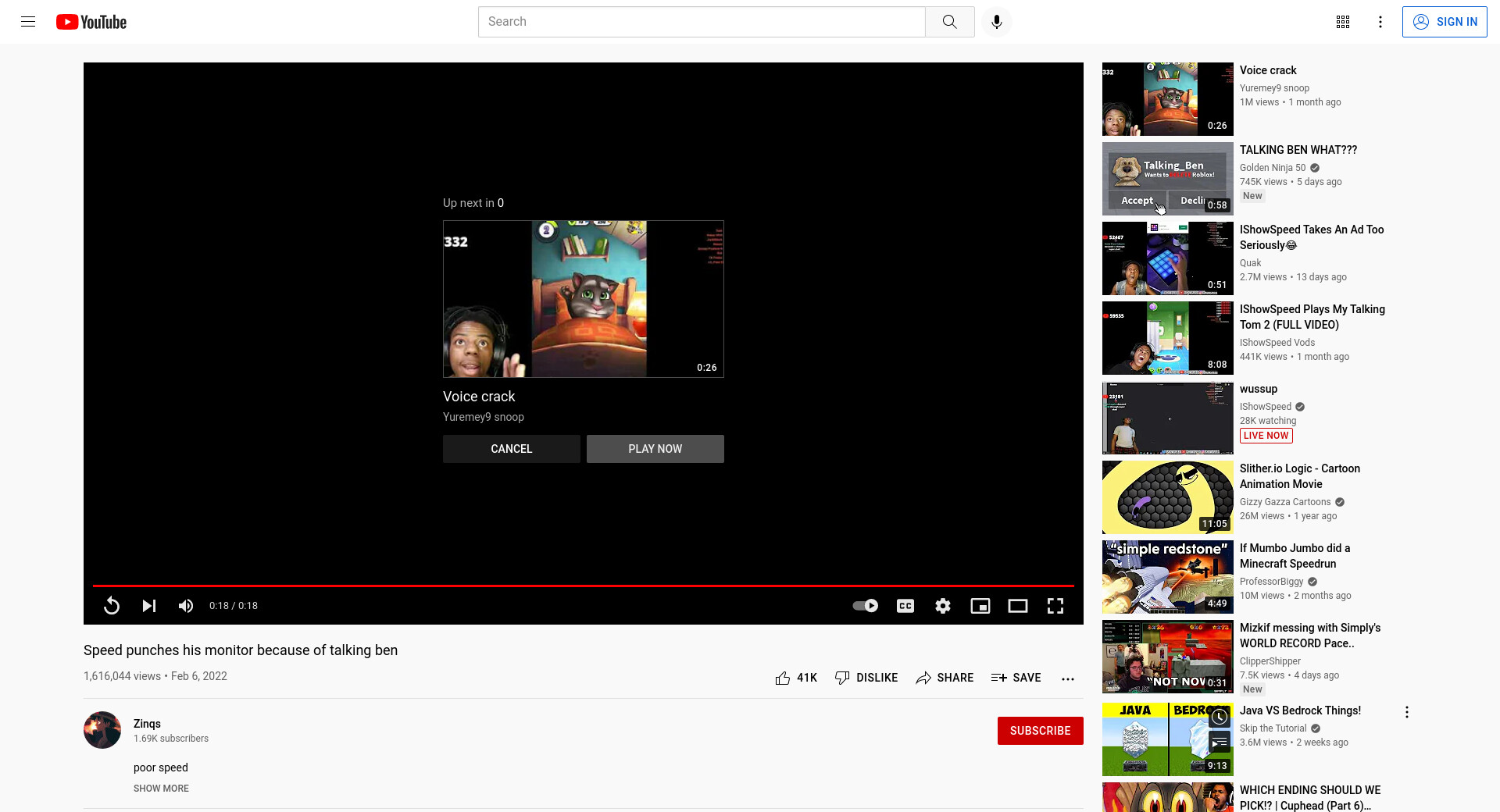
Task: Open the up-next Voice crack thumbnail in player
Action: tap(584, 299)
